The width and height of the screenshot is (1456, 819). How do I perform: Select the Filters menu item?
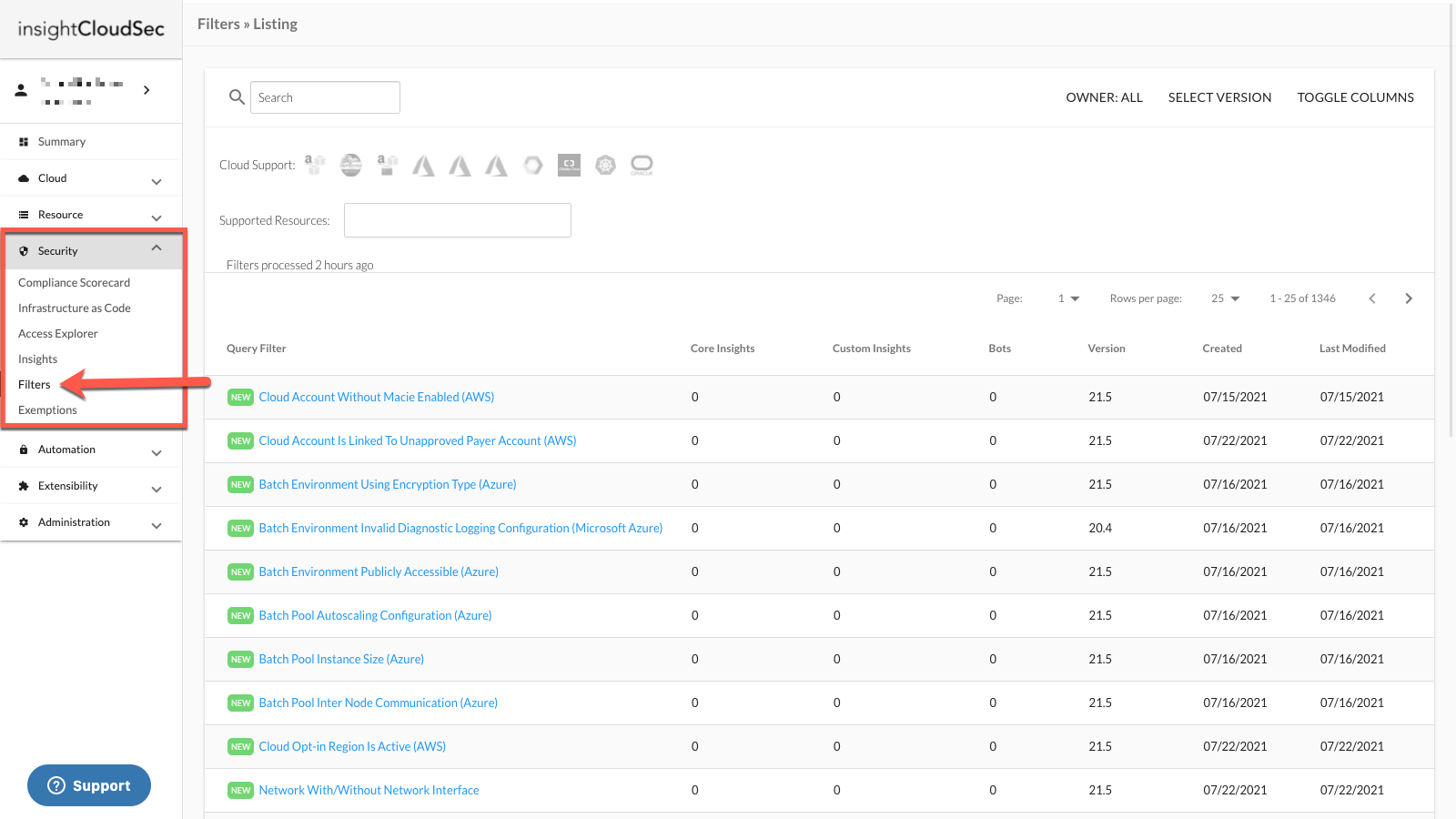tap(35, 385)
